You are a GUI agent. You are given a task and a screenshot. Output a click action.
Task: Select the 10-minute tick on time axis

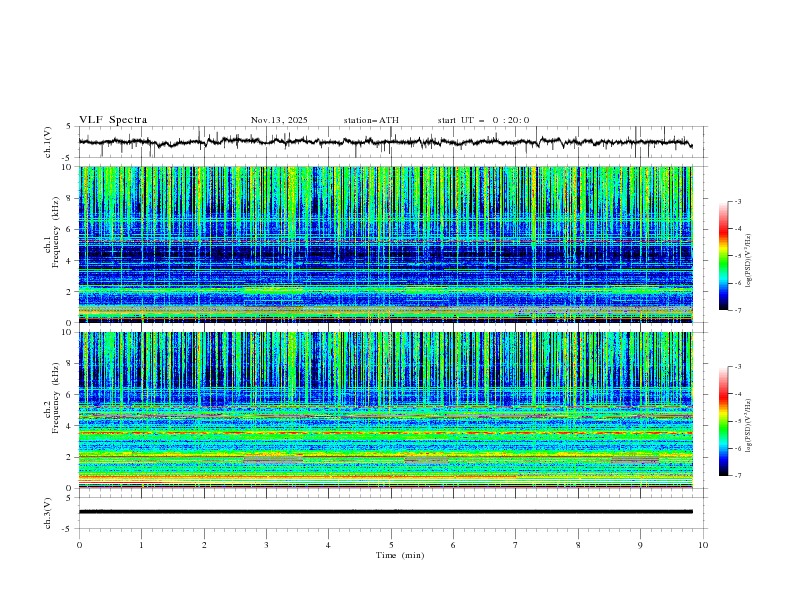[703, 544]
